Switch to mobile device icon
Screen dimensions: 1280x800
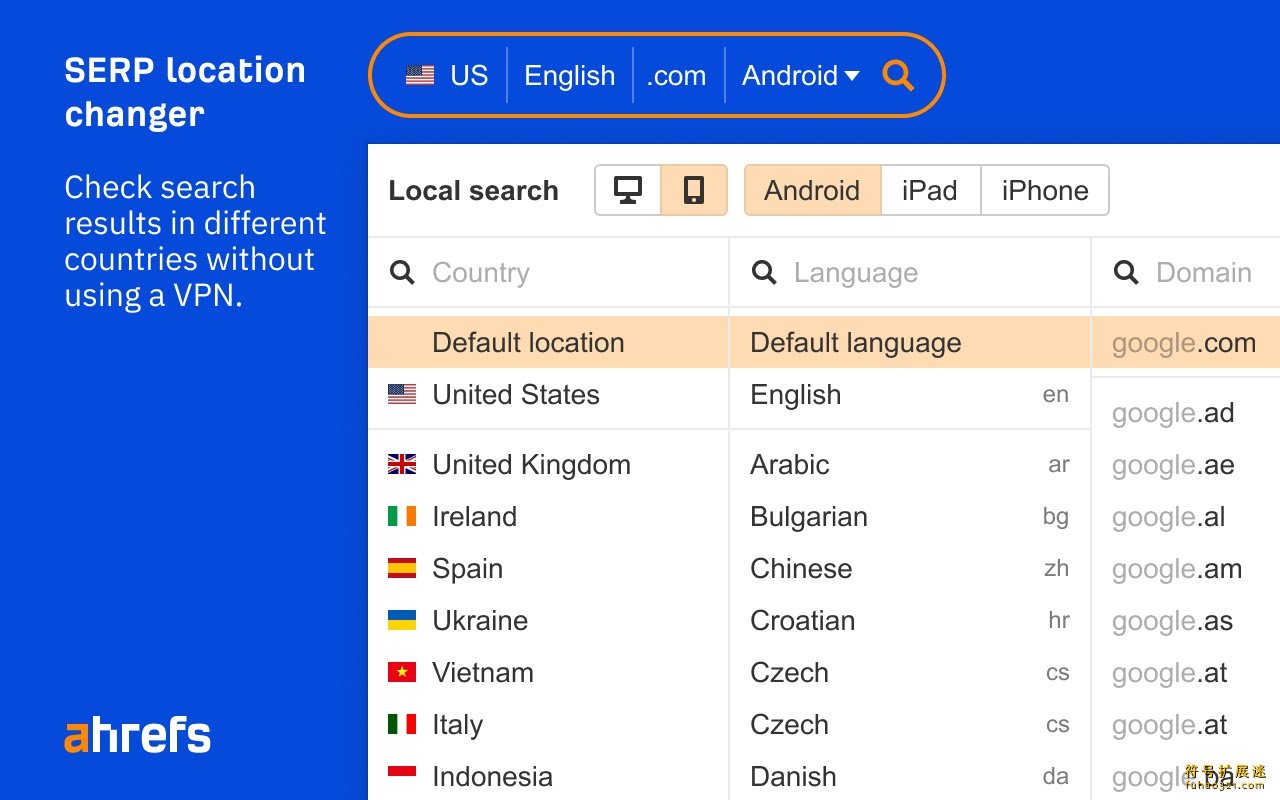click(694, 190)
